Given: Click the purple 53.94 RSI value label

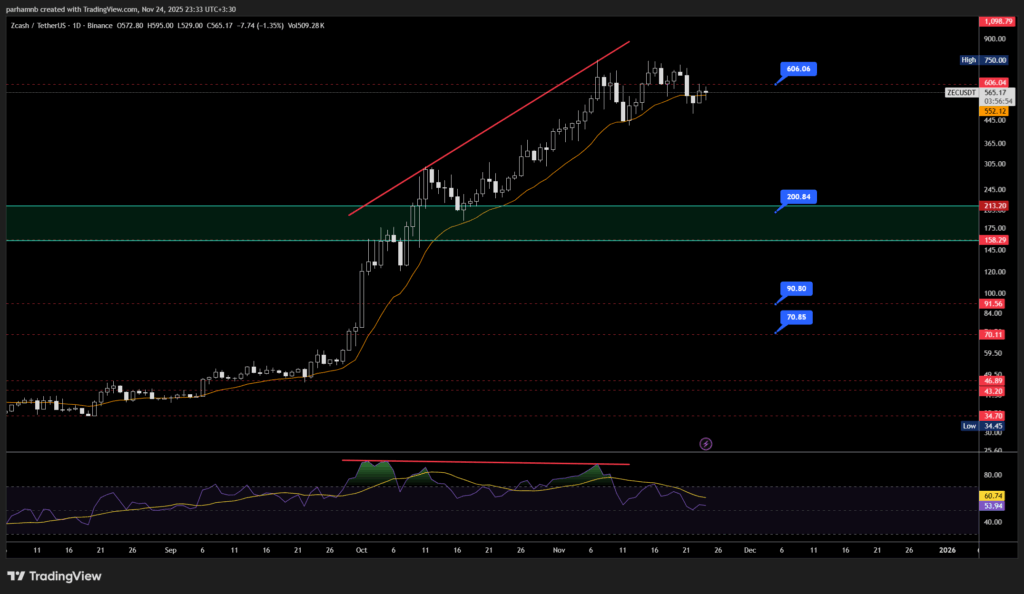Looking at the screenshot, I should pos(993,506).
